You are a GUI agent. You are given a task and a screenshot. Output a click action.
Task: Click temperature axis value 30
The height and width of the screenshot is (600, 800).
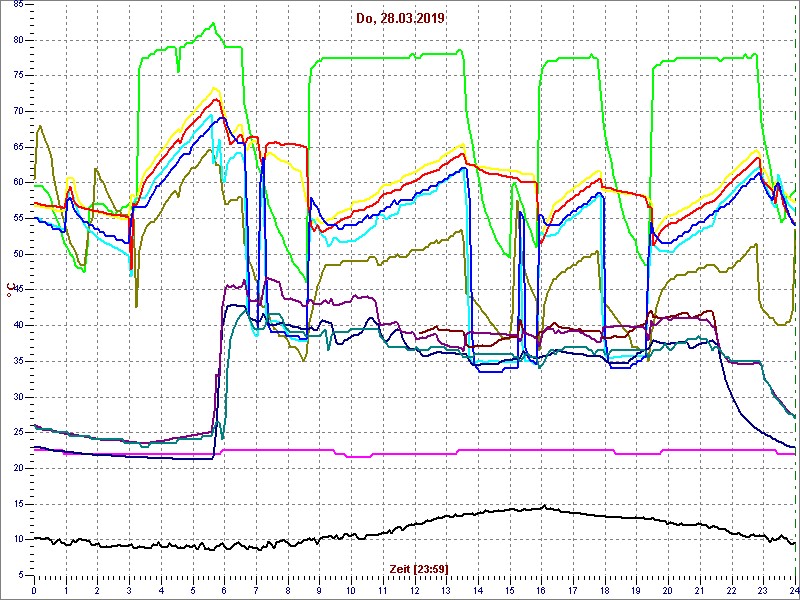tap(17, 397)
